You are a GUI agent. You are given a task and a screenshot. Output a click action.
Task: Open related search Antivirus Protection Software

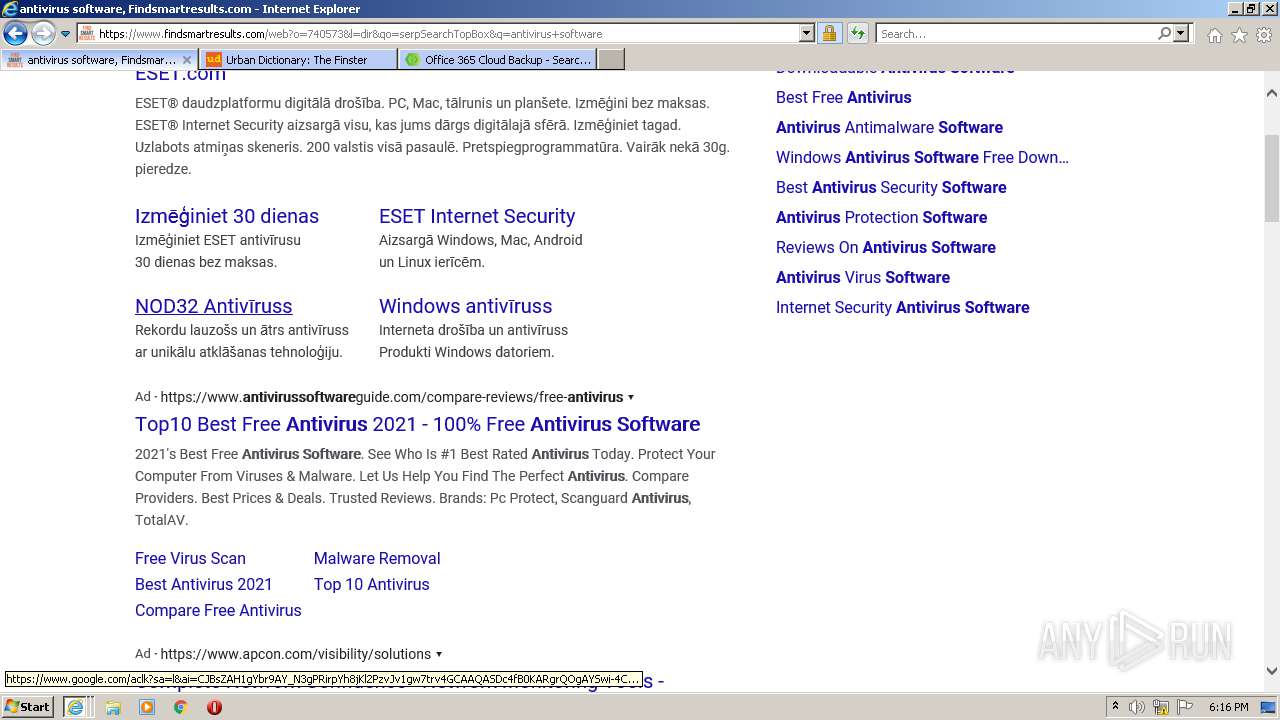point(881,217)
